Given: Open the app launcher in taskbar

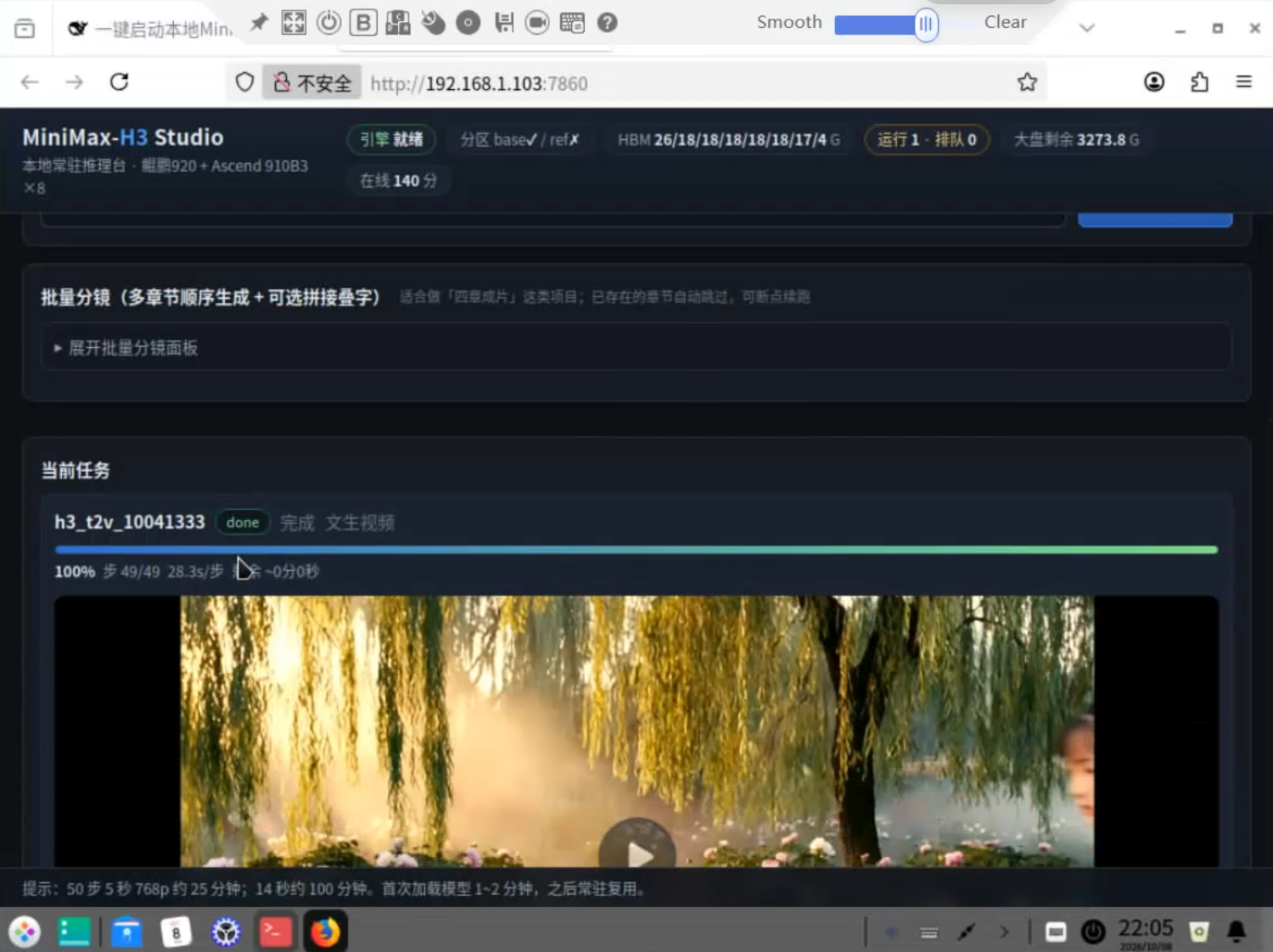Looking at the screenshot, I should click(25, 932).
